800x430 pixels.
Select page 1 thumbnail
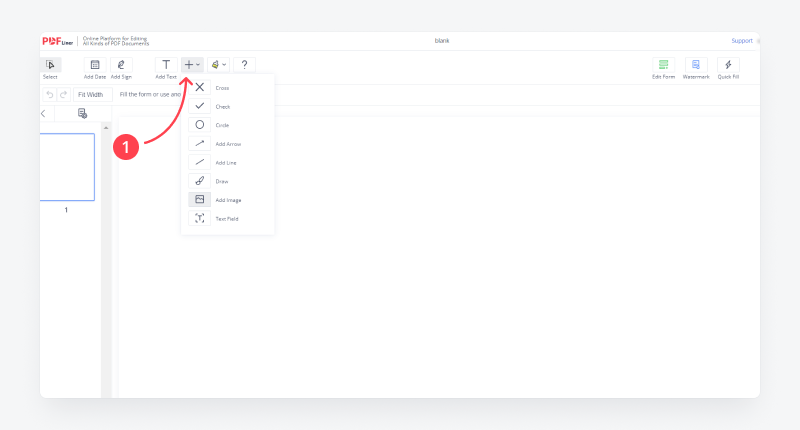coord(67,167)
